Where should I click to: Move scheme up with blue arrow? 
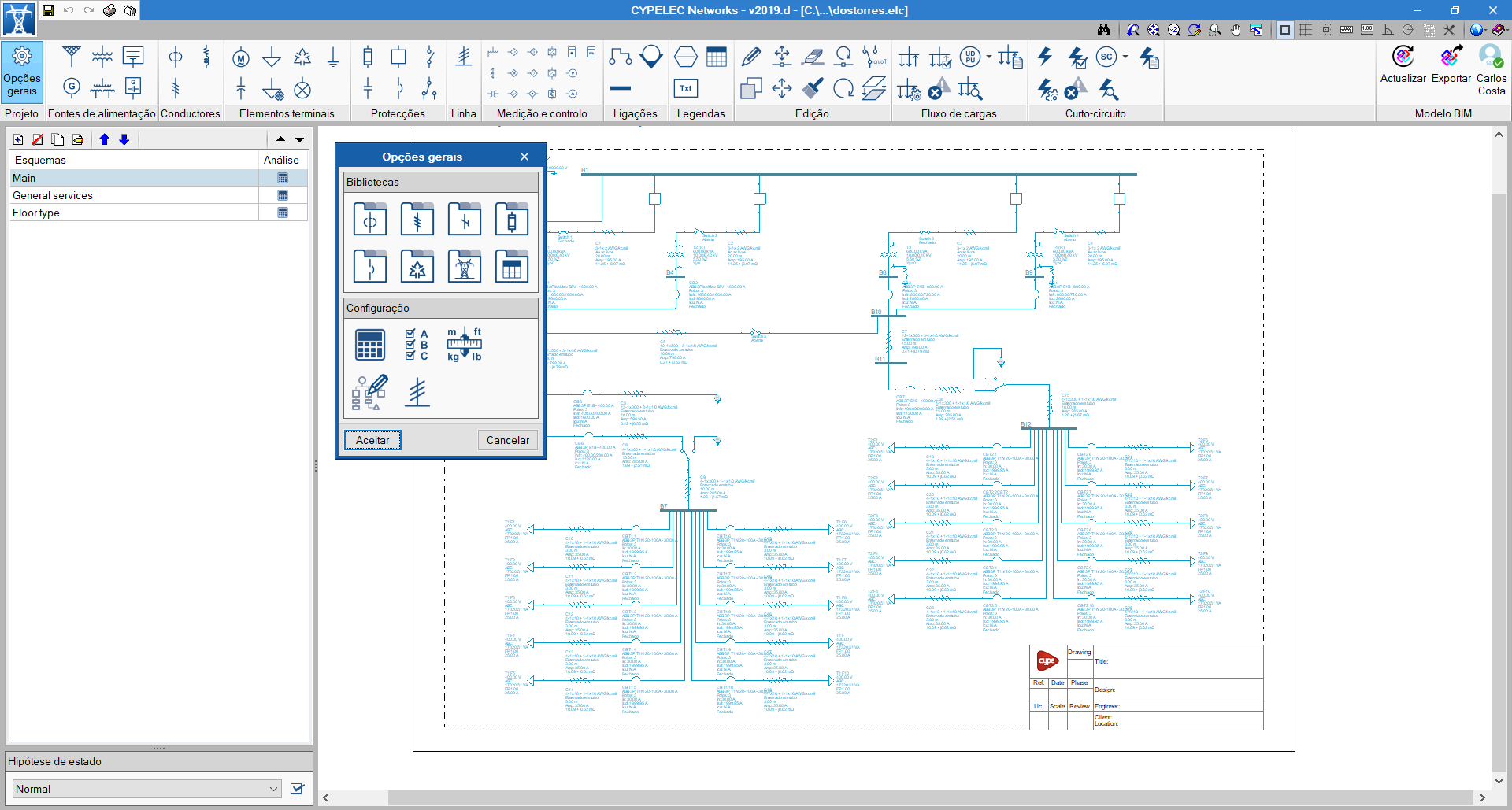pos(104,139)
